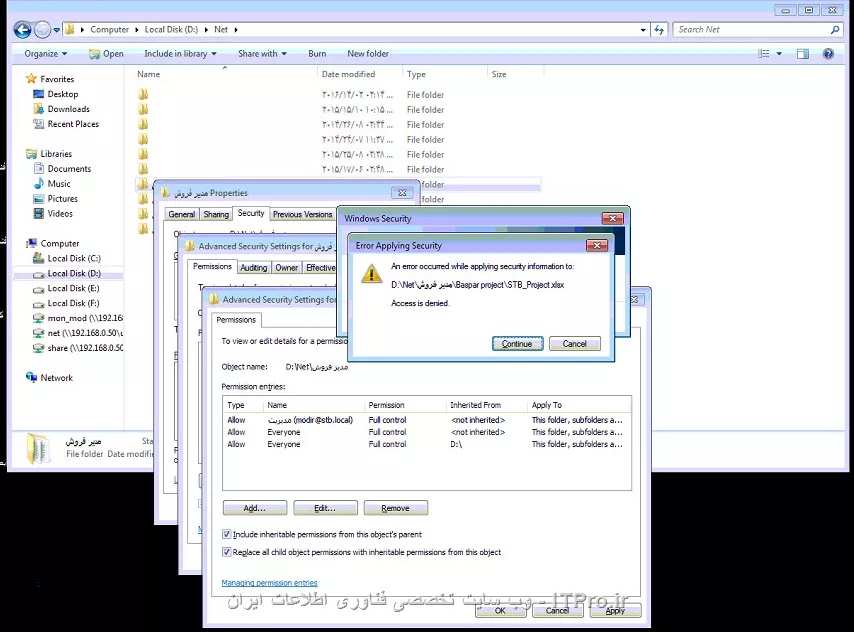This screenshot has width=854, height=632.
Task: Open the Organize menu
Action: pyautogui.click(x=46, y=53)
